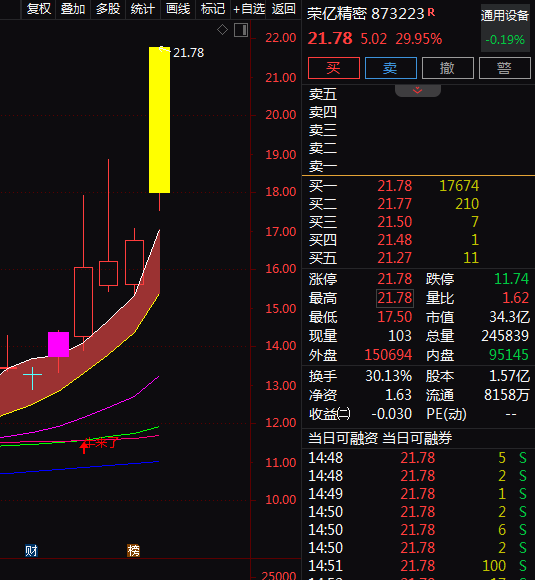Click 买一 volume 17674
This screenshot has width=535, height=580.
(459, 186)
